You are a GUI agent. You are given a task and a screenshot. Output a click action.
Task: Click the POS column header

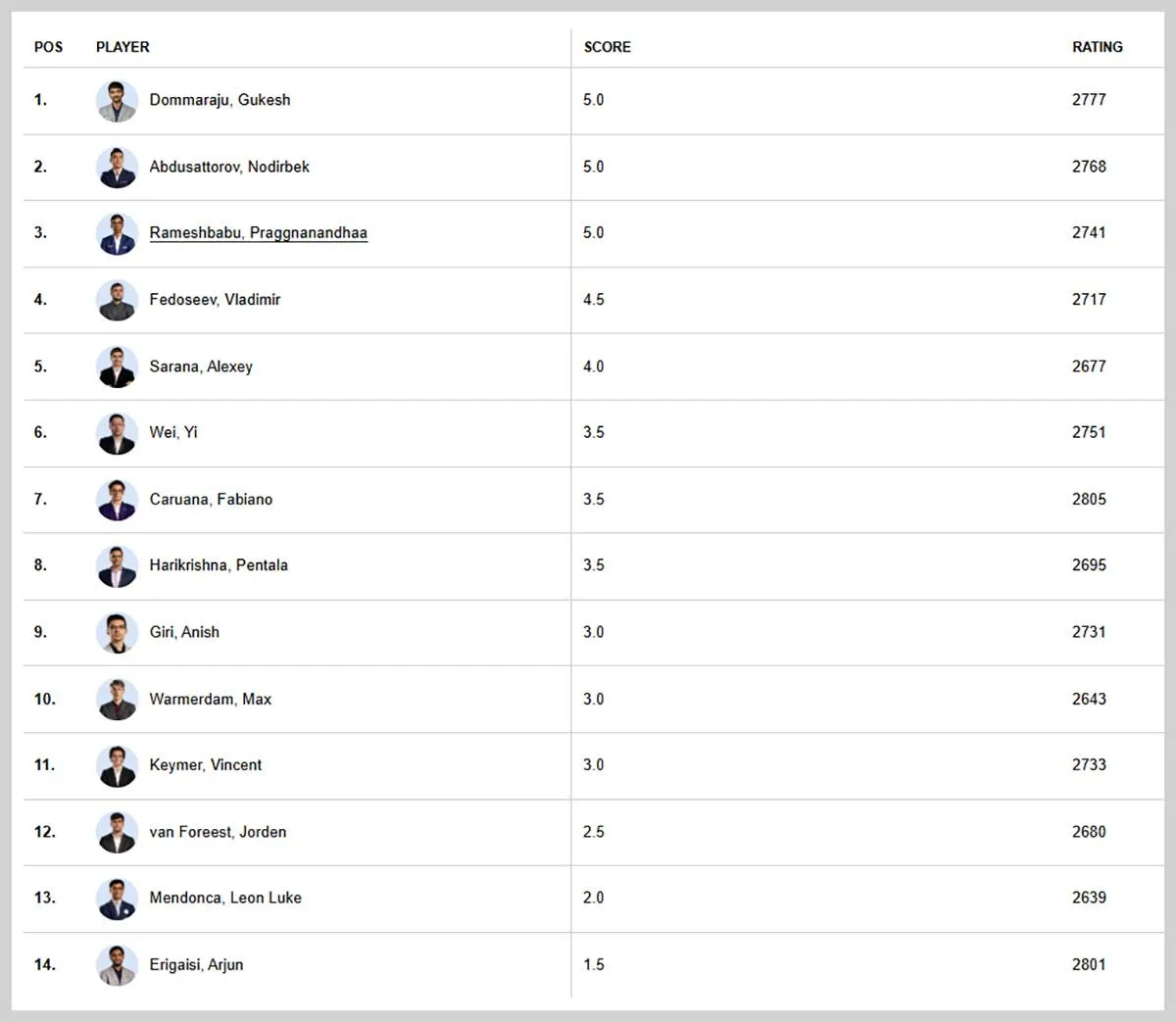48,47
